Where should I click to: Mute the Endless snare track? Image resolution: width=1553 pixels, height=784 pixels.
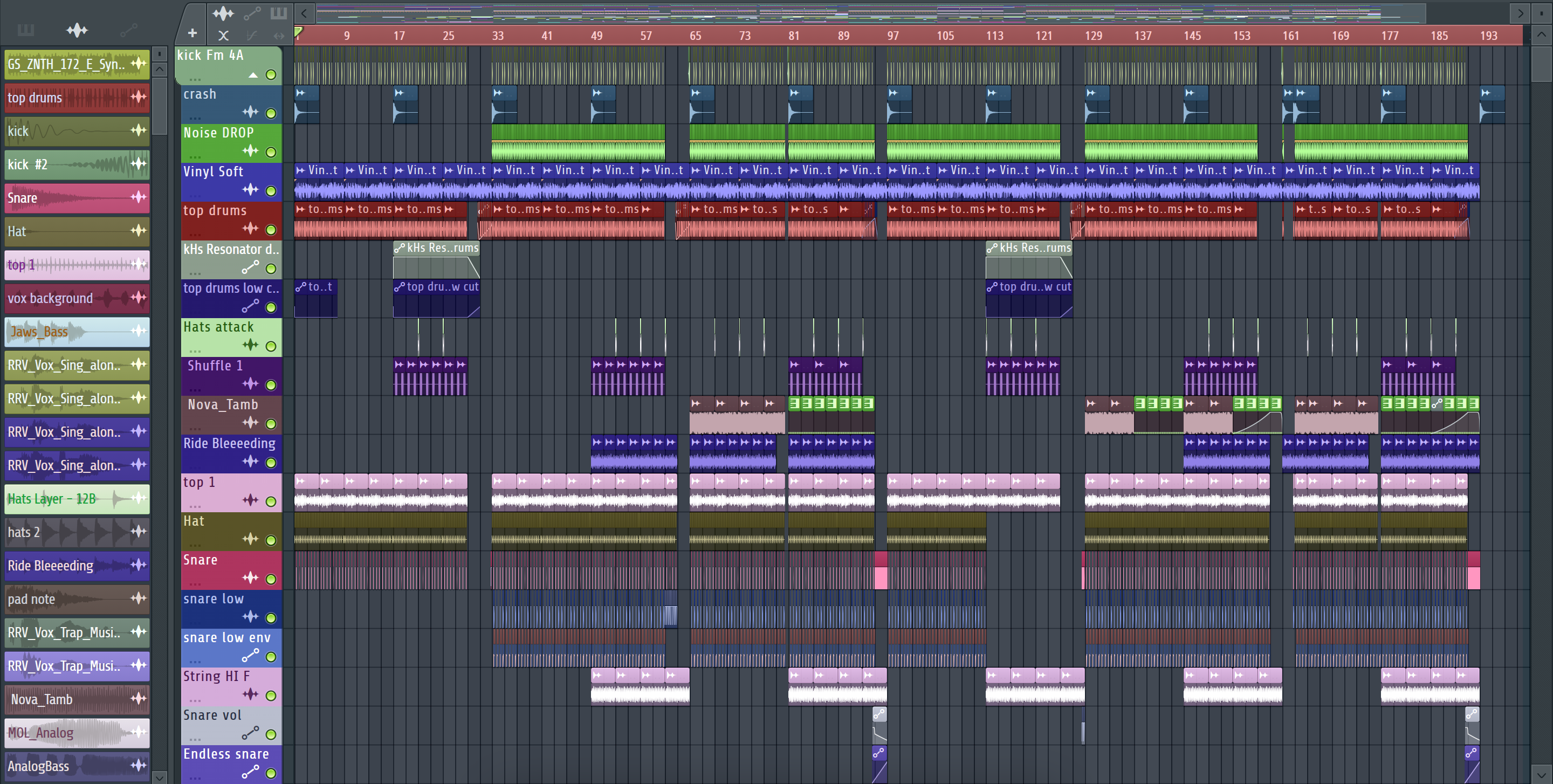pos(271,773)
